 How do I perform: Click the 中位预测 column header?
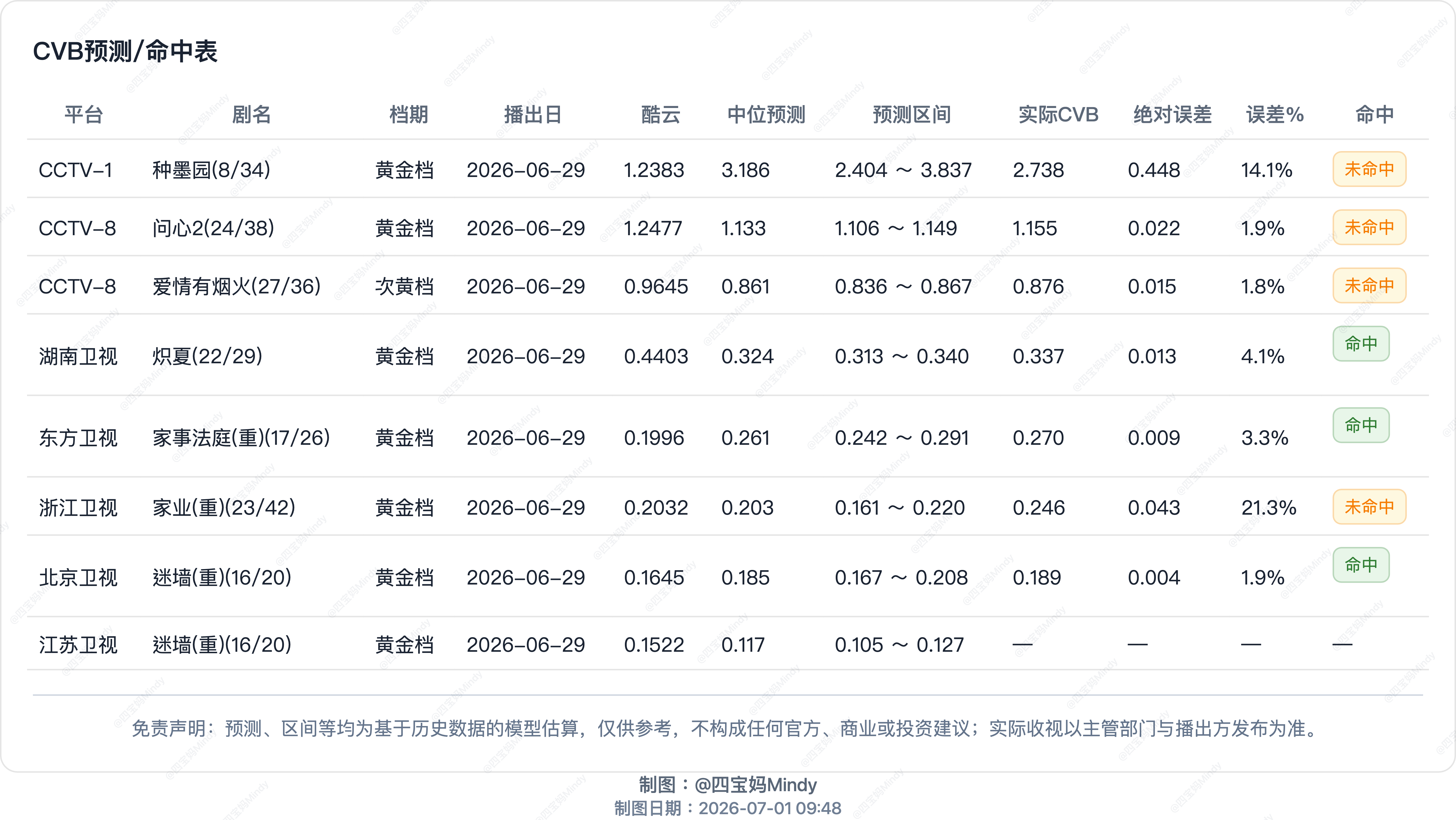[x=766, y=115]
